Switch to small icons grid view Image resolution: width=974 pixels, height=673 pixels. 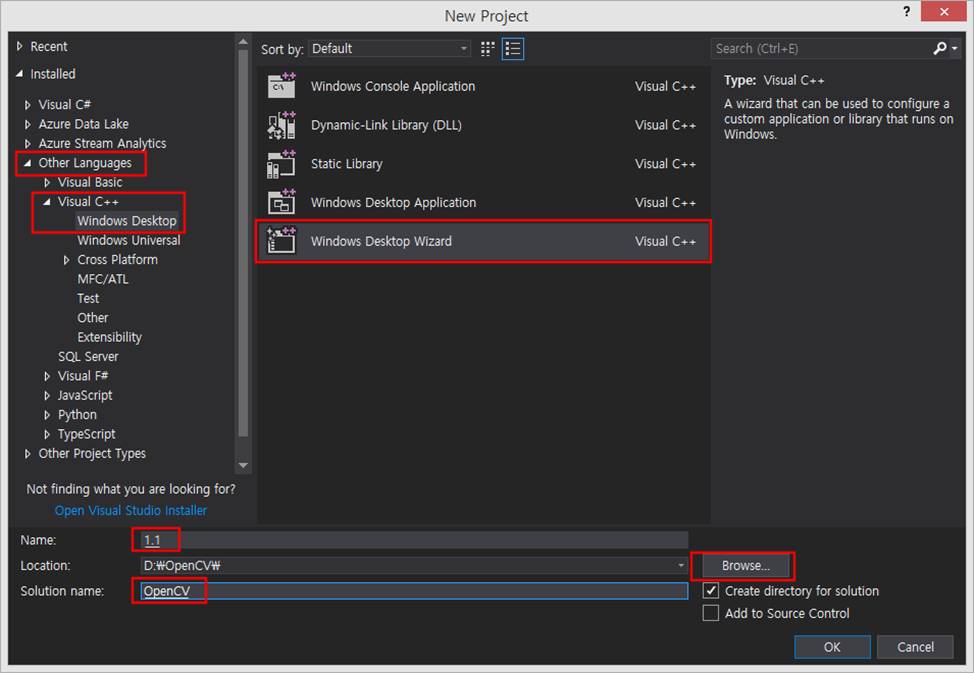tap(488, 48)
